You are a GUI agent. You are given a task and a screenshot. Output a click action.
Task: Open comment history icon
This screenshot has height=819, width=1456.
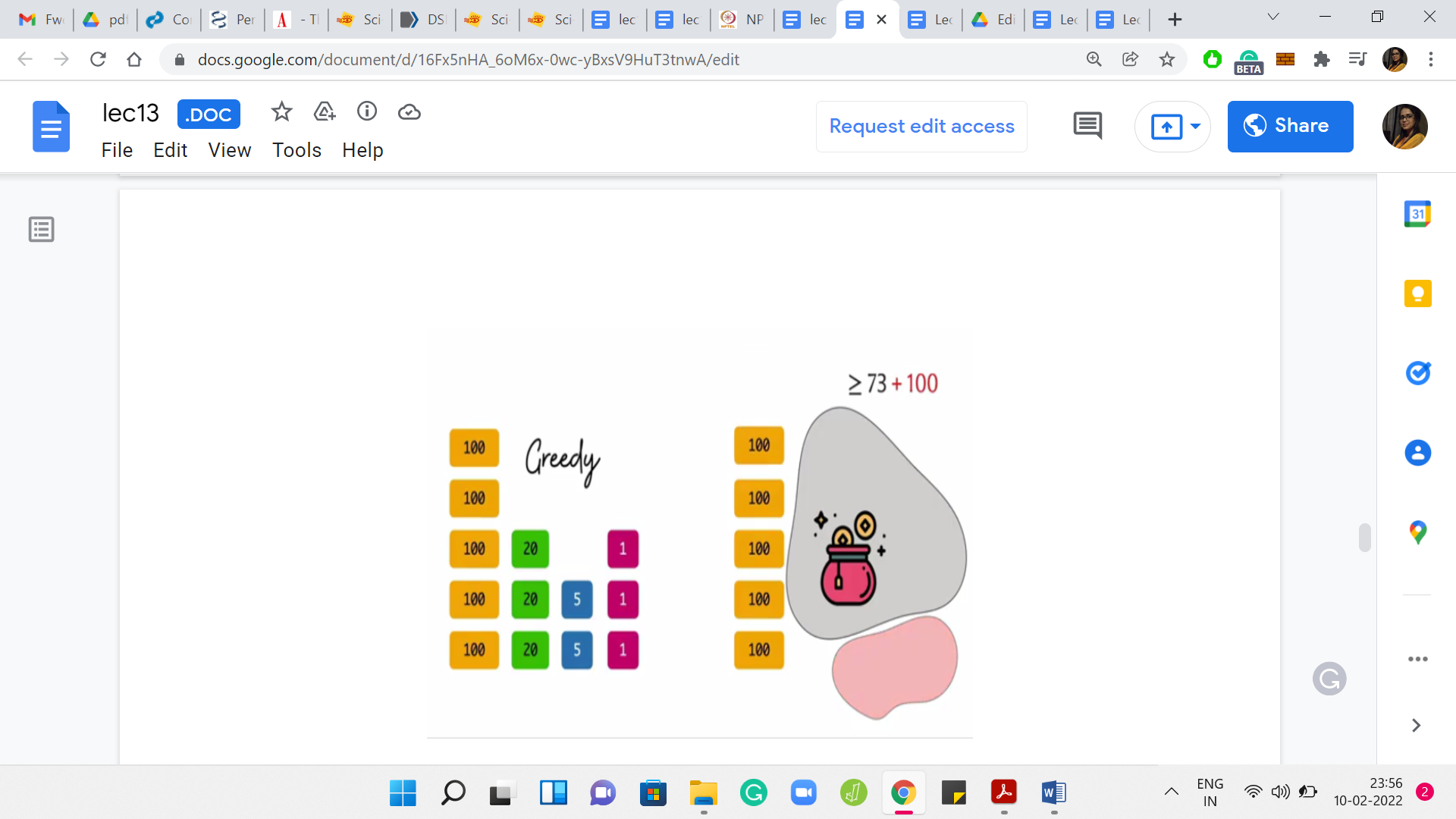click(1087, 126)
